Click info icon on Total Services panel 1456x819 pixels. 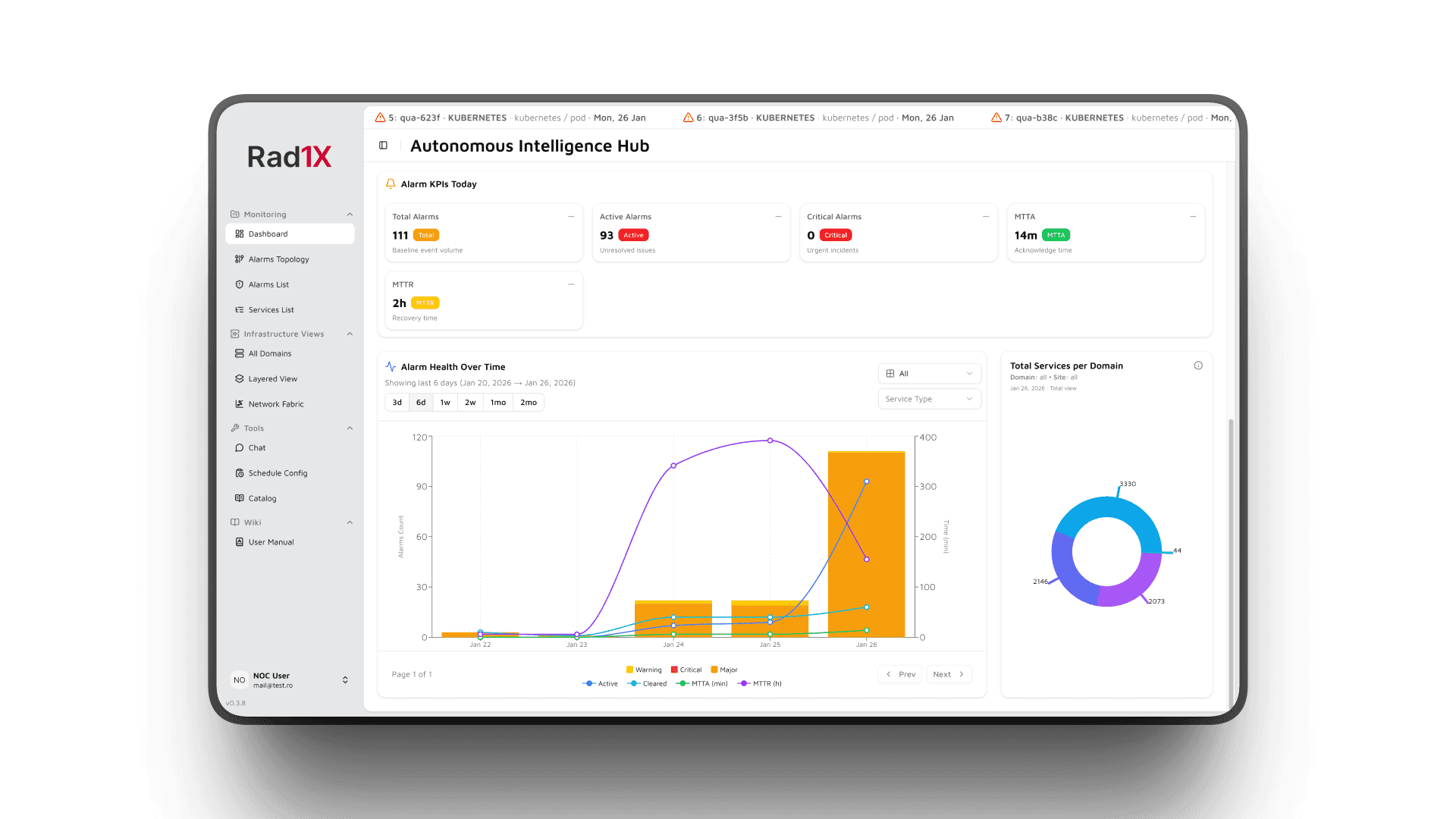[1198, 366]
